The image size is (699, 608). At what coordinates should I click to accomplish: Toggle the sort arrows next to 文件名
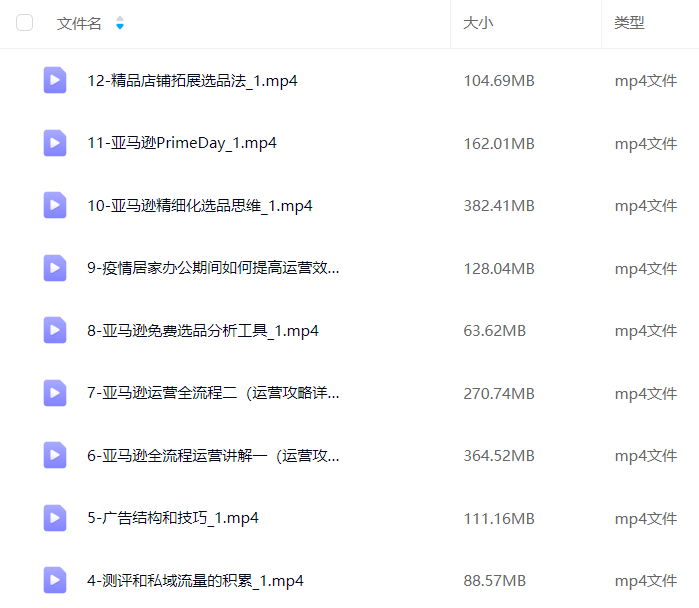pos(119,23)
